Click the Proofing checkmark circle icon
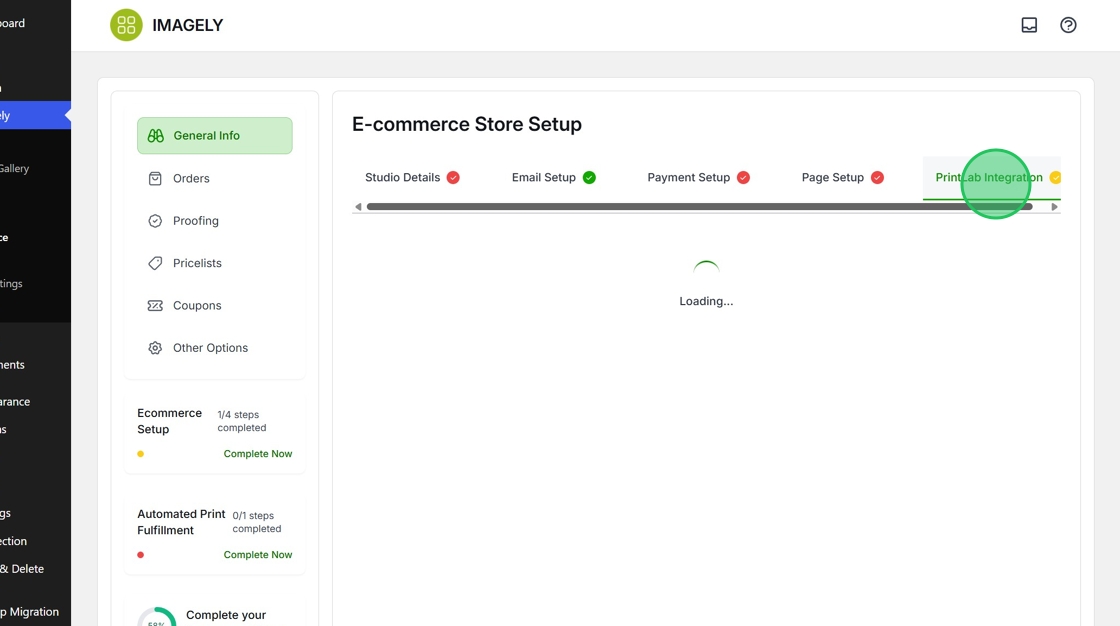Viewport: 1120px width, 626px height. (155, 221)
